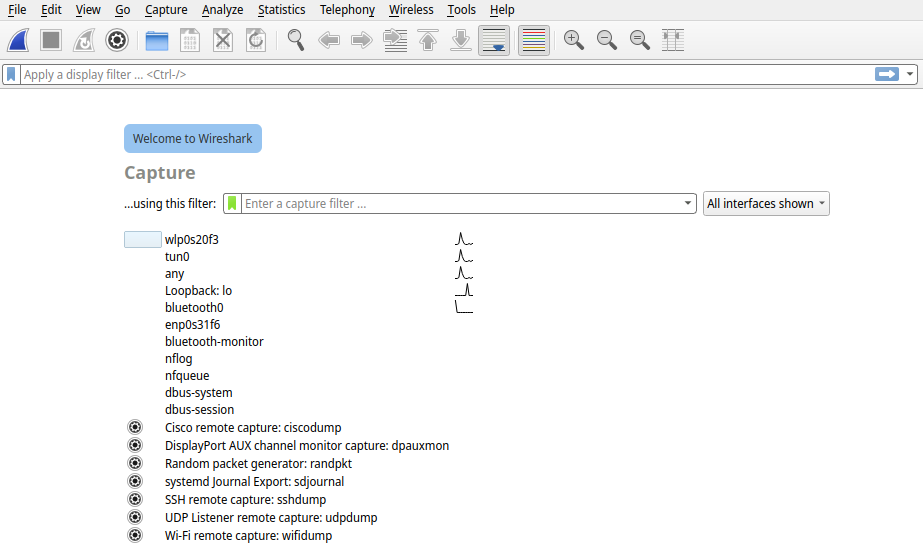This screenshot has height=558, width=923.
Task: Go forward to next packet arrow
Action: click(x=362, y=40)
